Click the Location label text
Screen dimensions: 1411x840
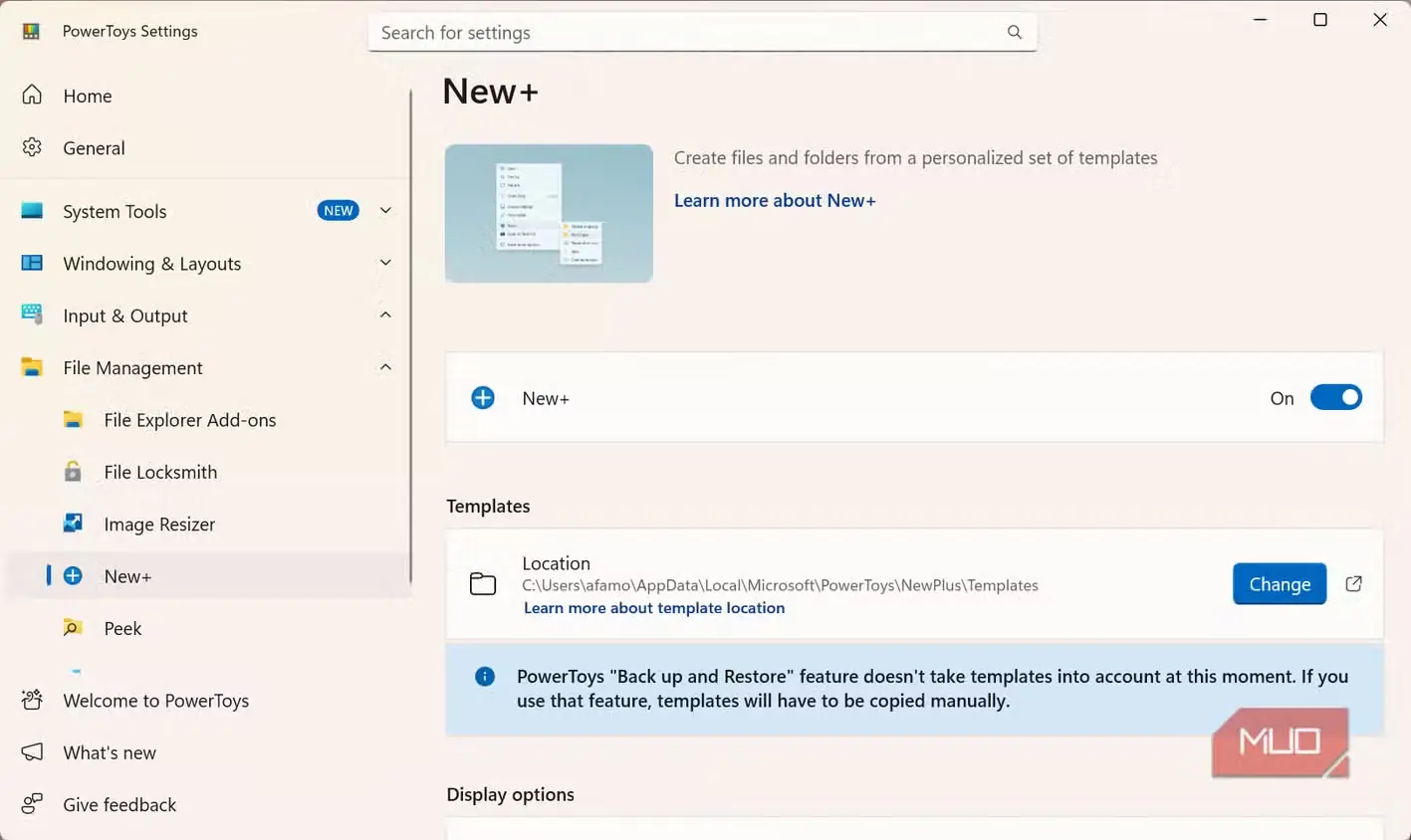556,563
